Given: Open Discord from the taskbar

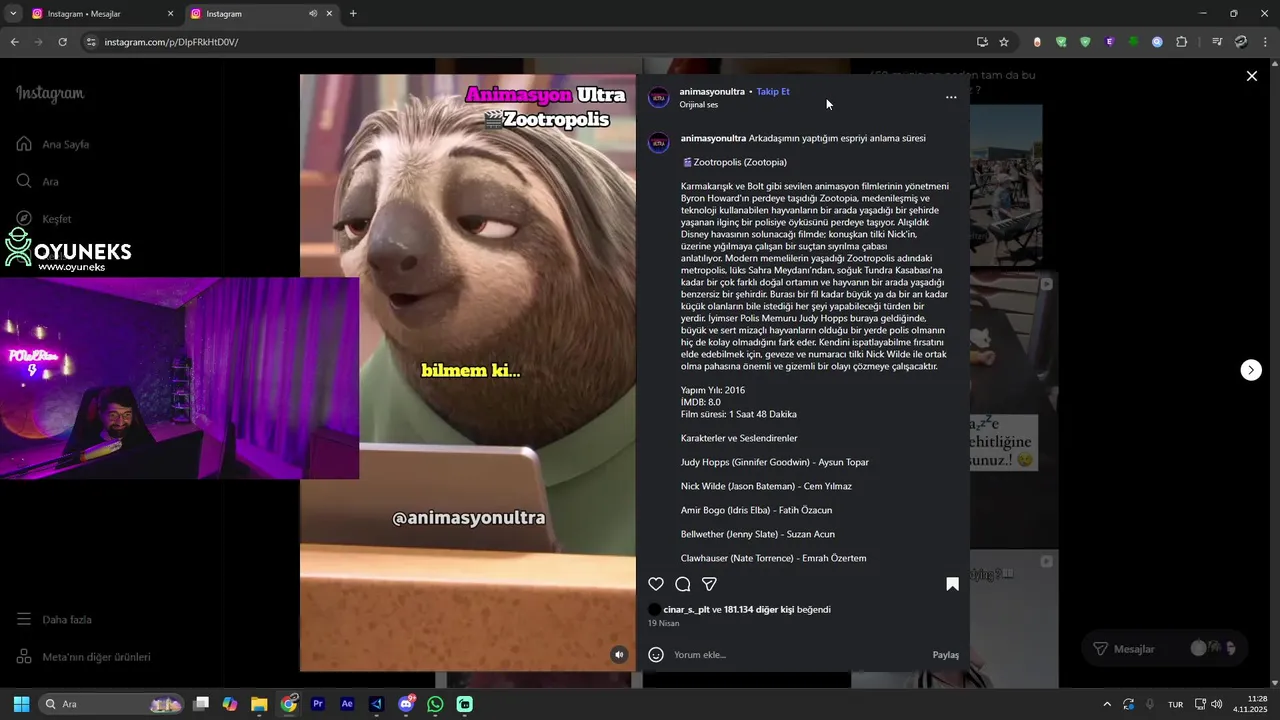Looking at the screenshot, I should click(406, 704).
